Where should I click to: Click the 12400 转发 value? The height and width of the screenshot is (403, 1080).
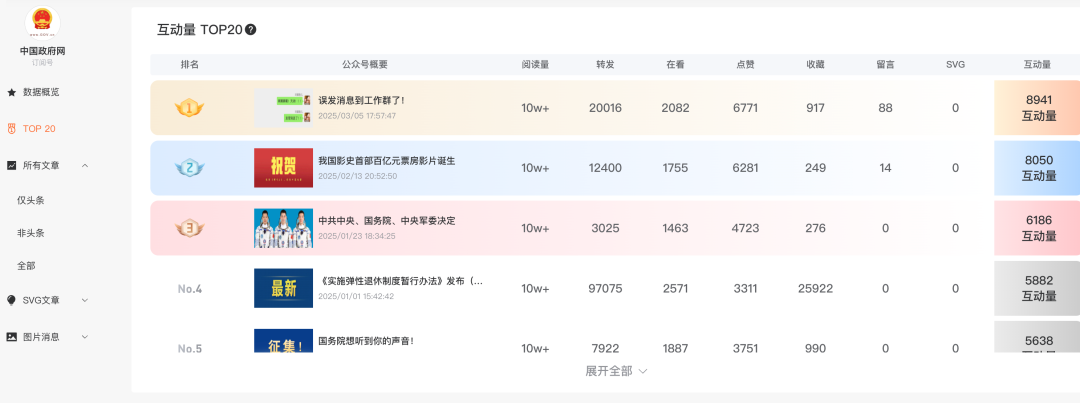[x=605, y=167]
